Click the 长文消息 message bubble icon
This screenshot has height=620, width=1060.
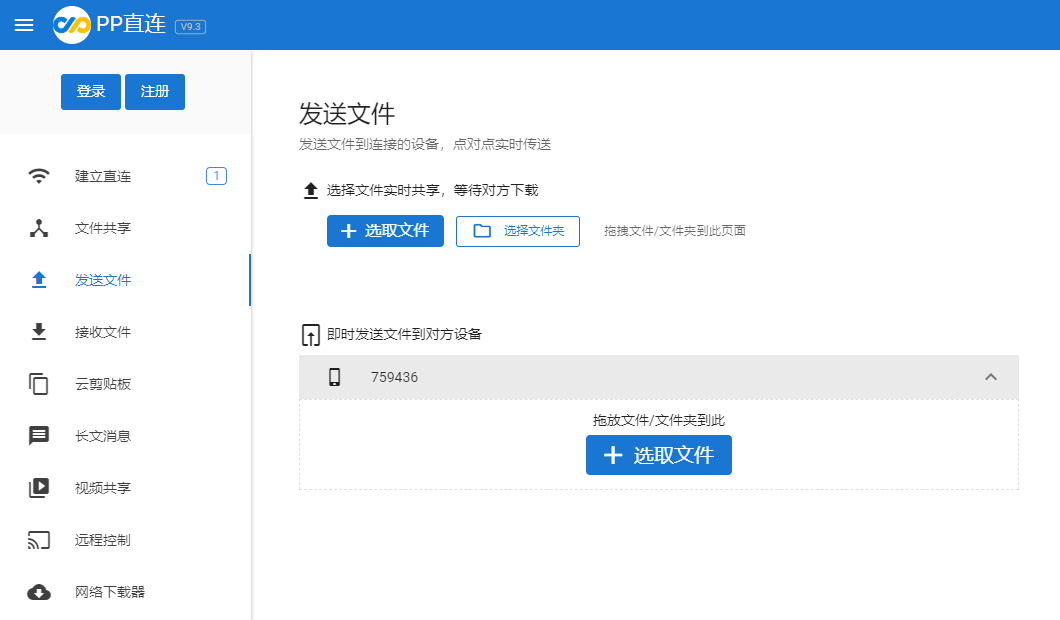[x=38, y=436]
